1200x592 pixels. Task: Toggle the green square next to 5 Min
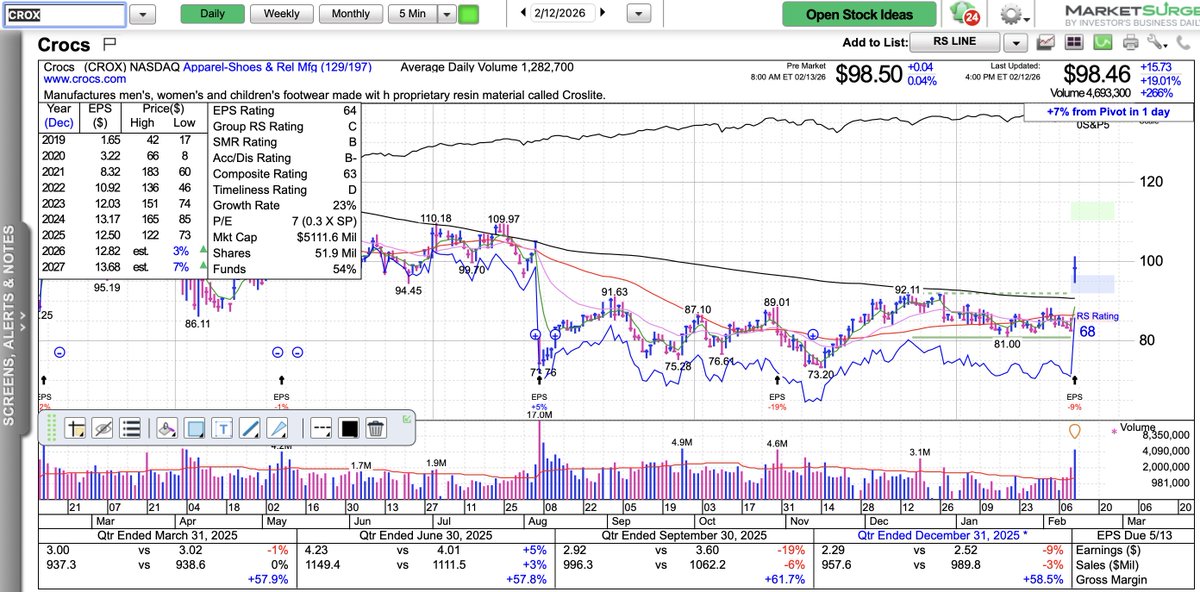pos(468,14)
